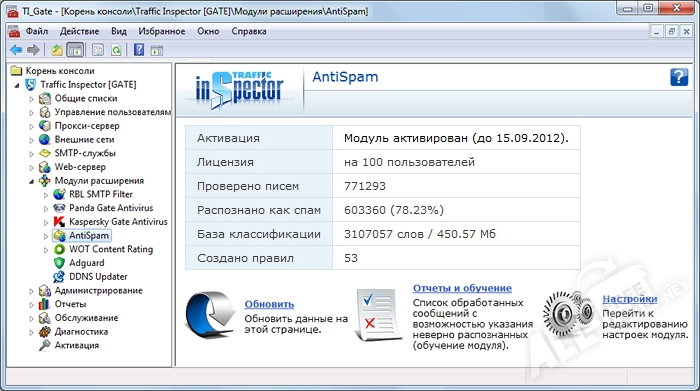Click the Show/Hide action pane icon

[x=157, y=50]
